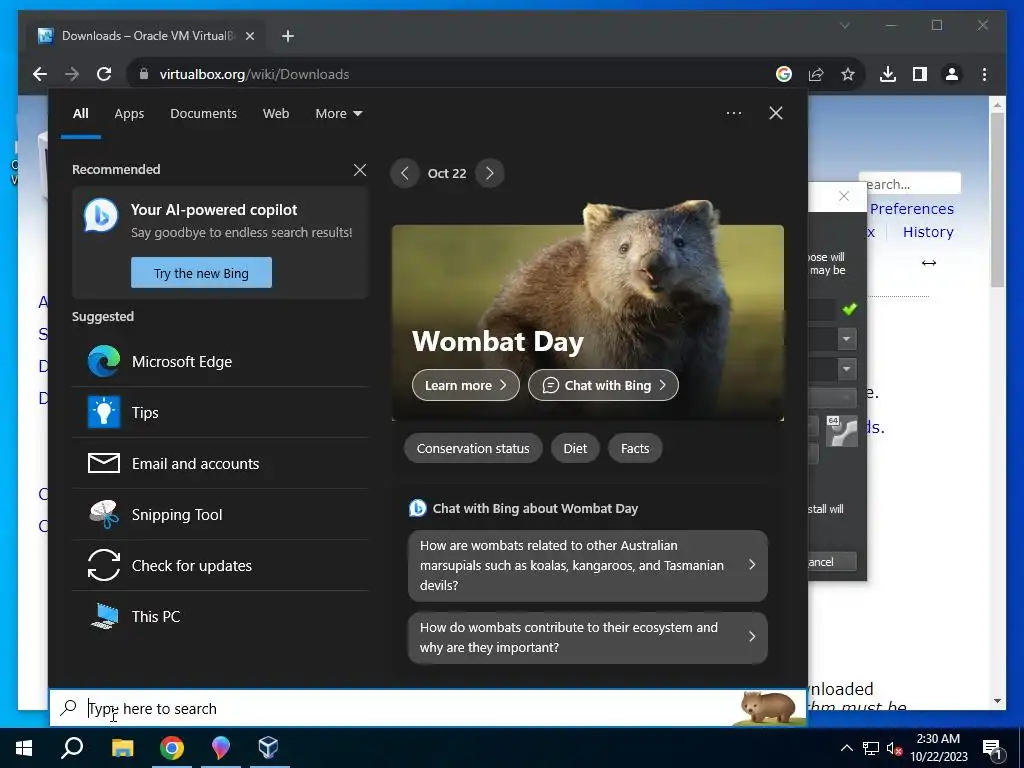Close the background installer dialog
This screenshot has height=768, width=1024.
[844, 196]
